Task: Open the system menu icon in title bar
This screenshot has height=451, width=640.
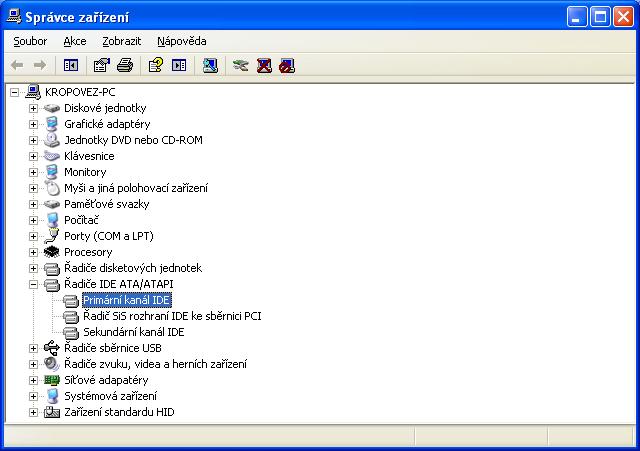Action: click(13, 17)
